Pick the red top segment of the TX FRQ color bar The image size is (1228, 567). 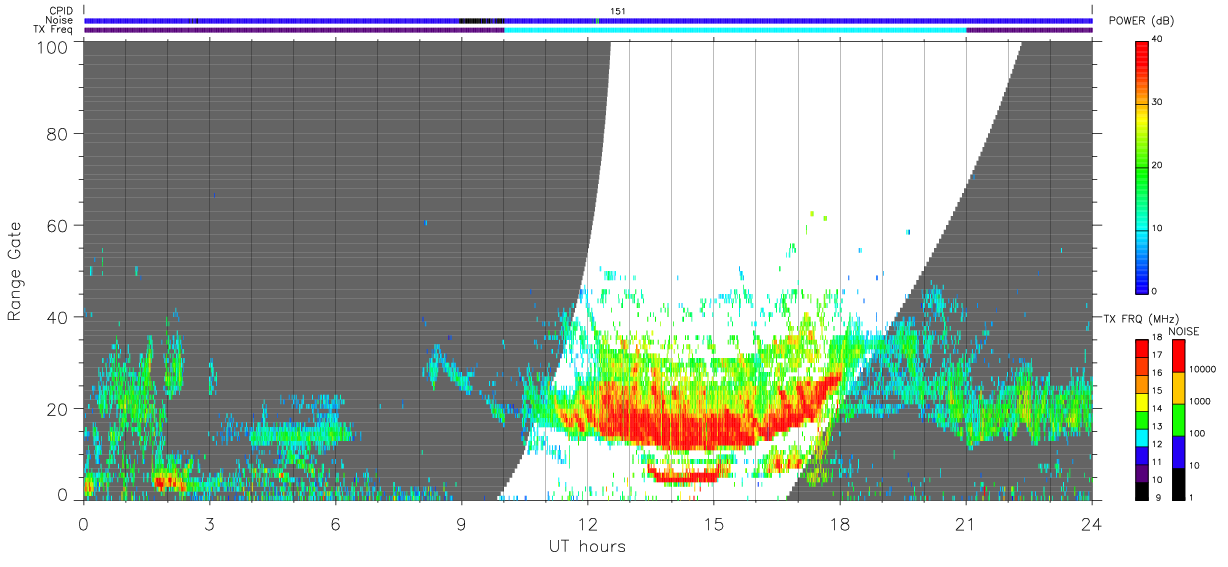tap(1141, 349)
